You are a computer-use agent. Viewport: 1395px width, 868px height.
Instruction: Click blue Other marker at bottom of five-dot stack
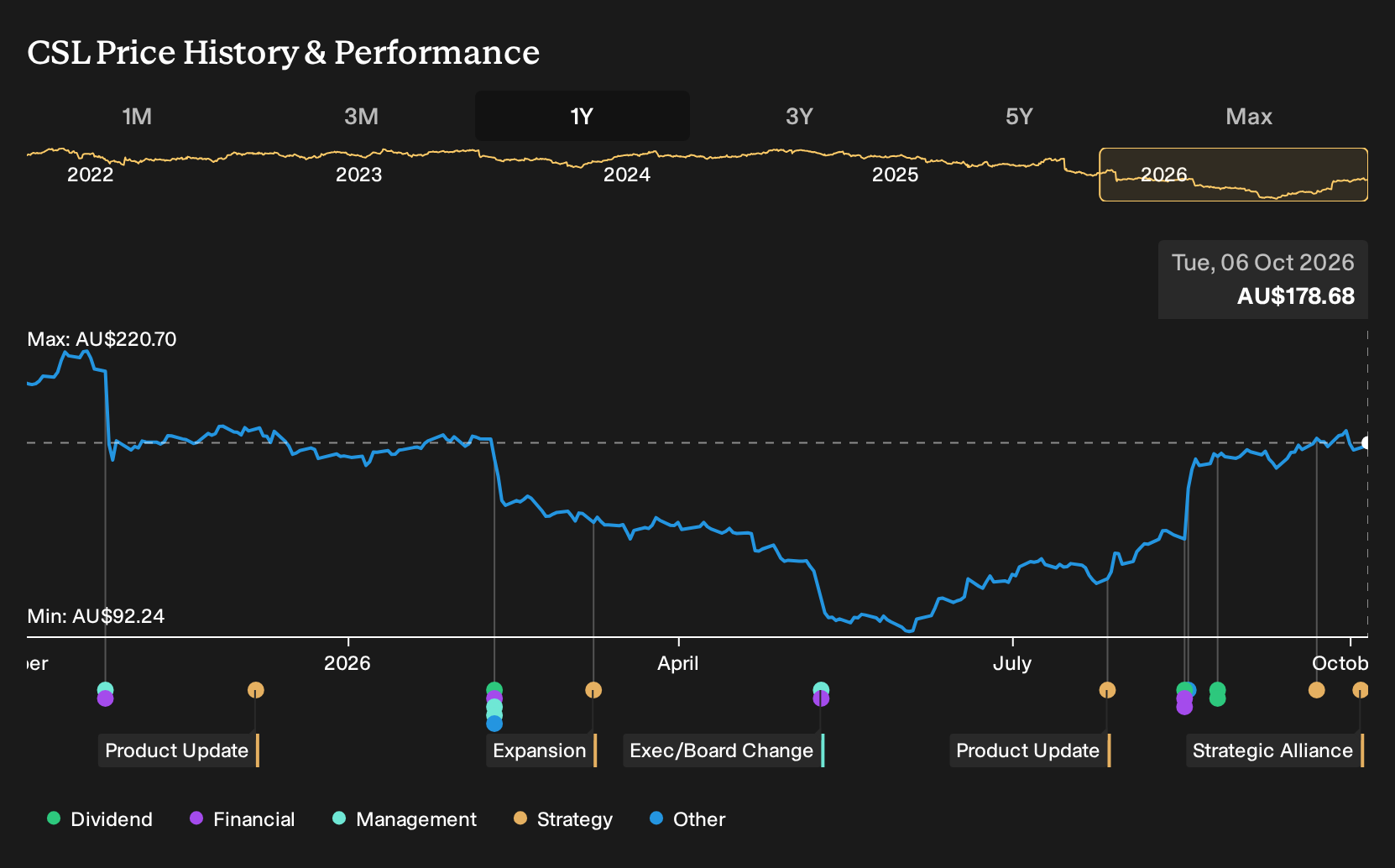click(x=494, y=724)
